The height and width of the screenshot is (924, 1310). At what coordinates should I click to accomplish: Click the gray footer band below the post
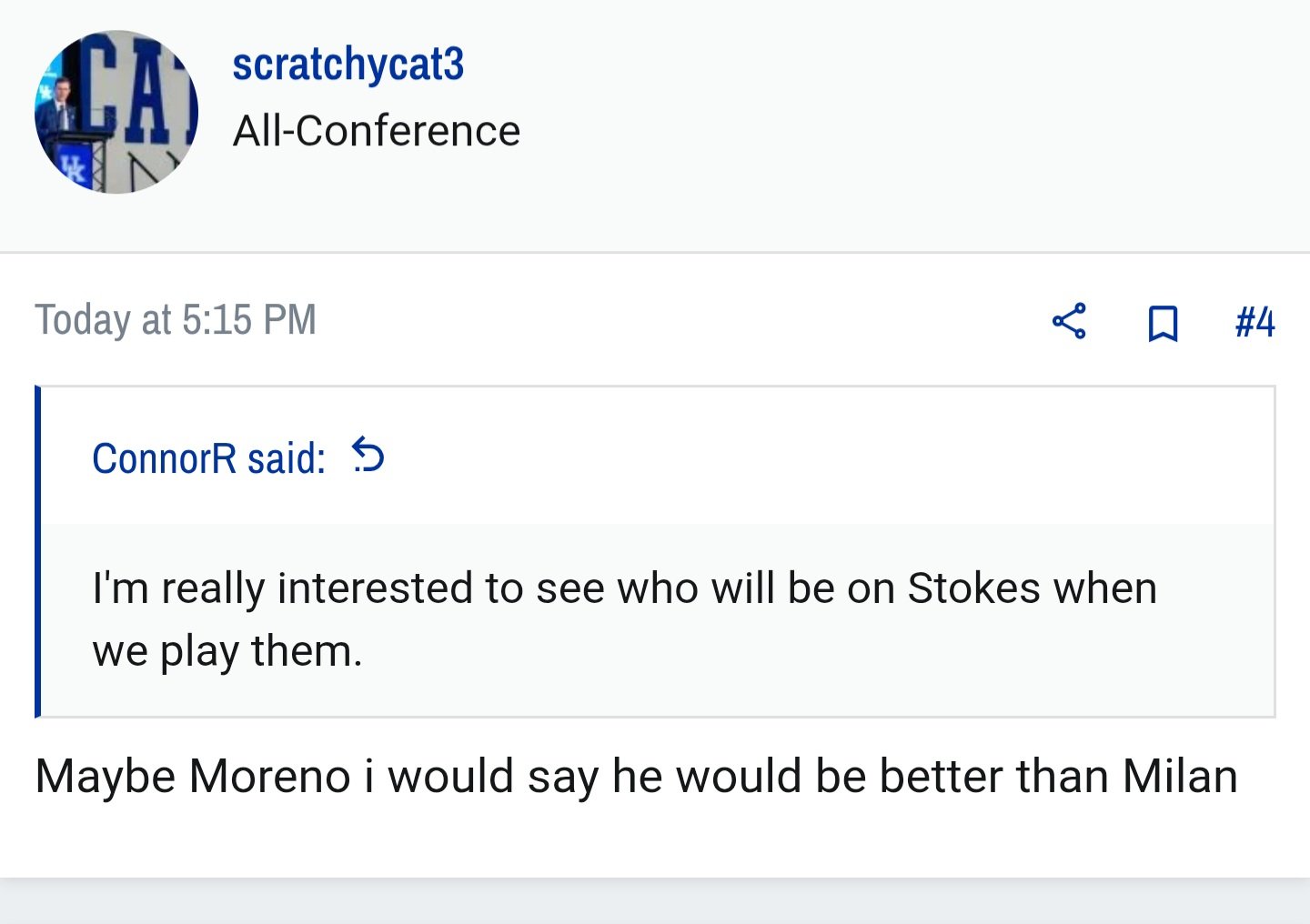(x=655, y=901)
